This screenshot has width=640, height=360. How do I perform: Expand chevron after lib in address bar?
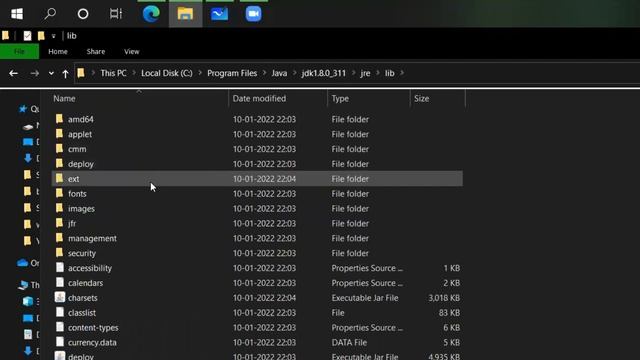pos(402,73)
